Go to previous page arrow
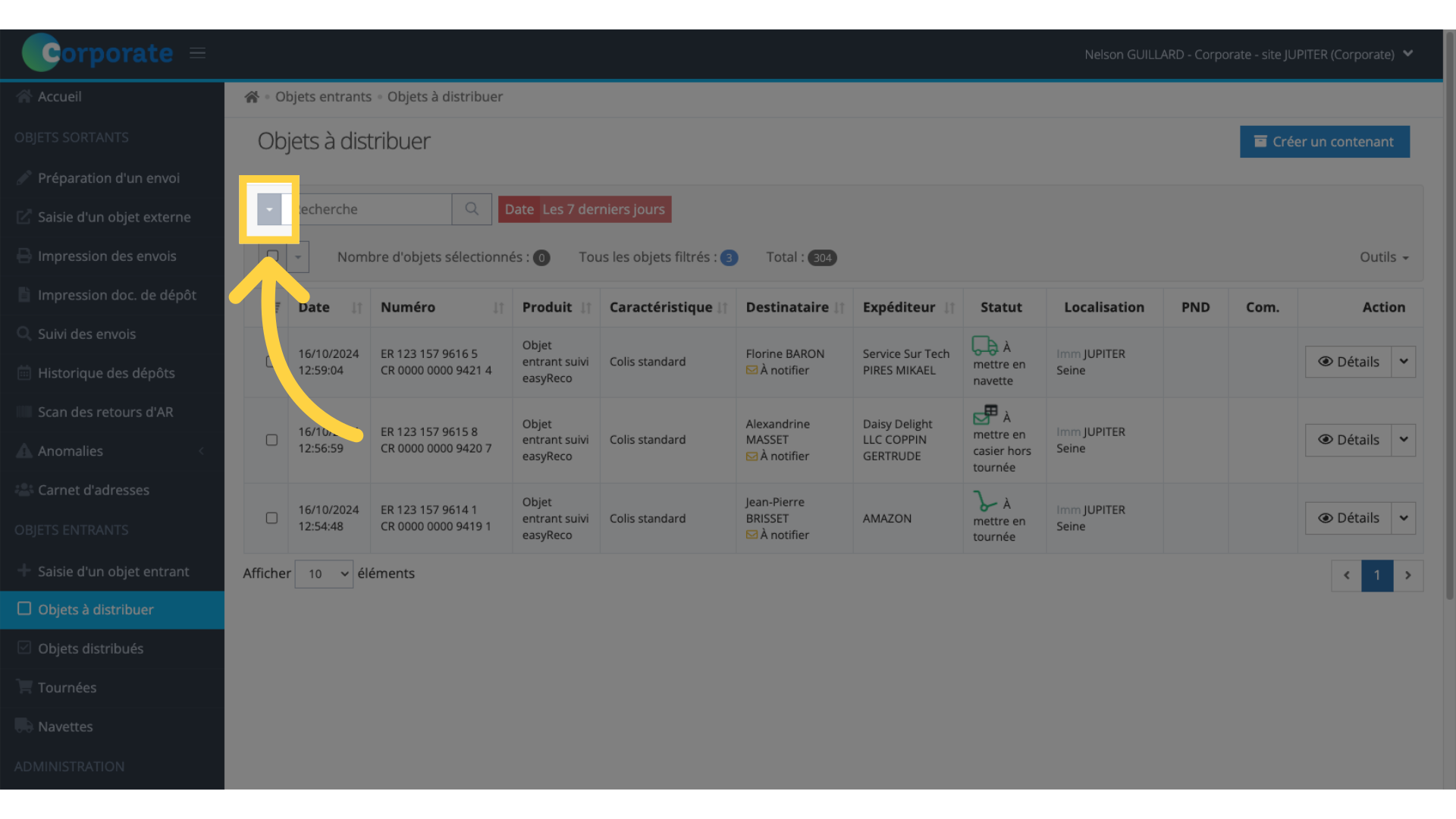1456x819 pixels. coord(1347,576)
